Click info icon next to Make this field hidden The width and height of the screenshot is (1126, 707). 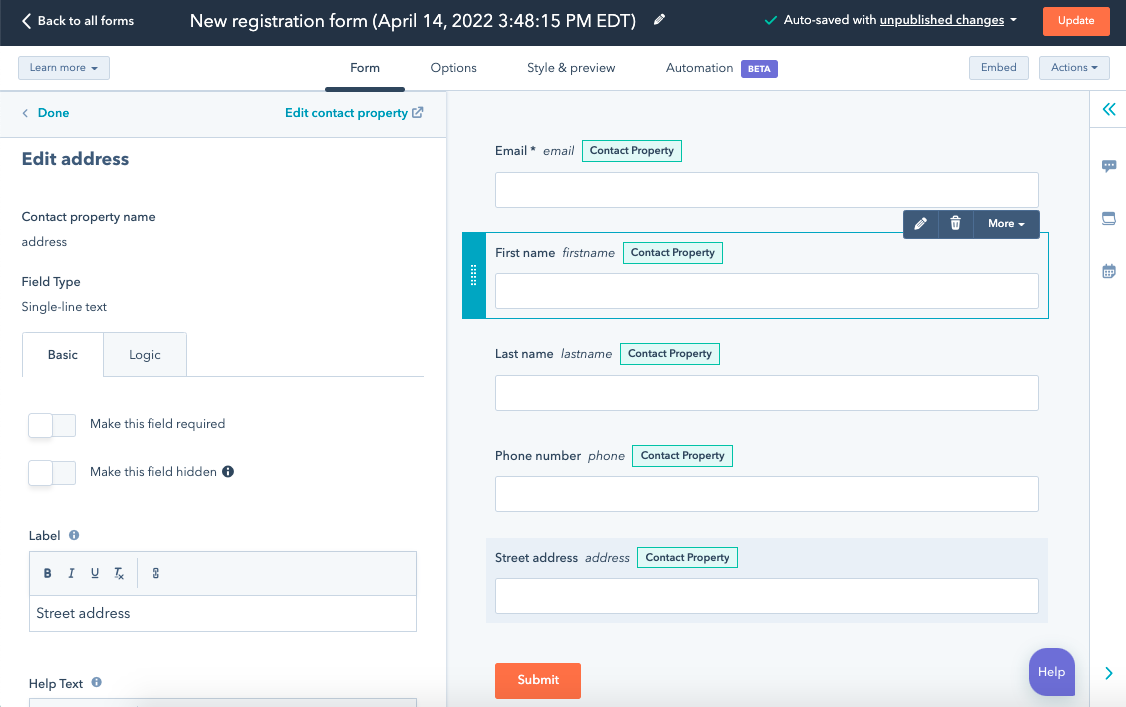coord(228,472)
